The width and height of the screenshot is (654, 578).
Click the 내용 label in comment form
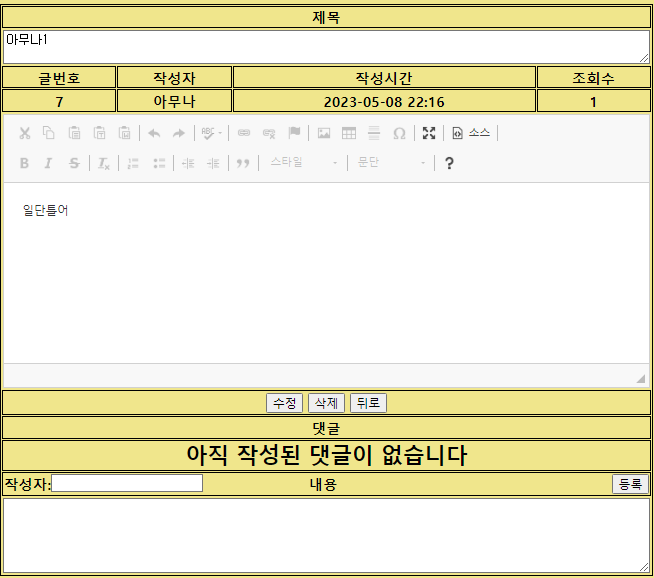323,485
